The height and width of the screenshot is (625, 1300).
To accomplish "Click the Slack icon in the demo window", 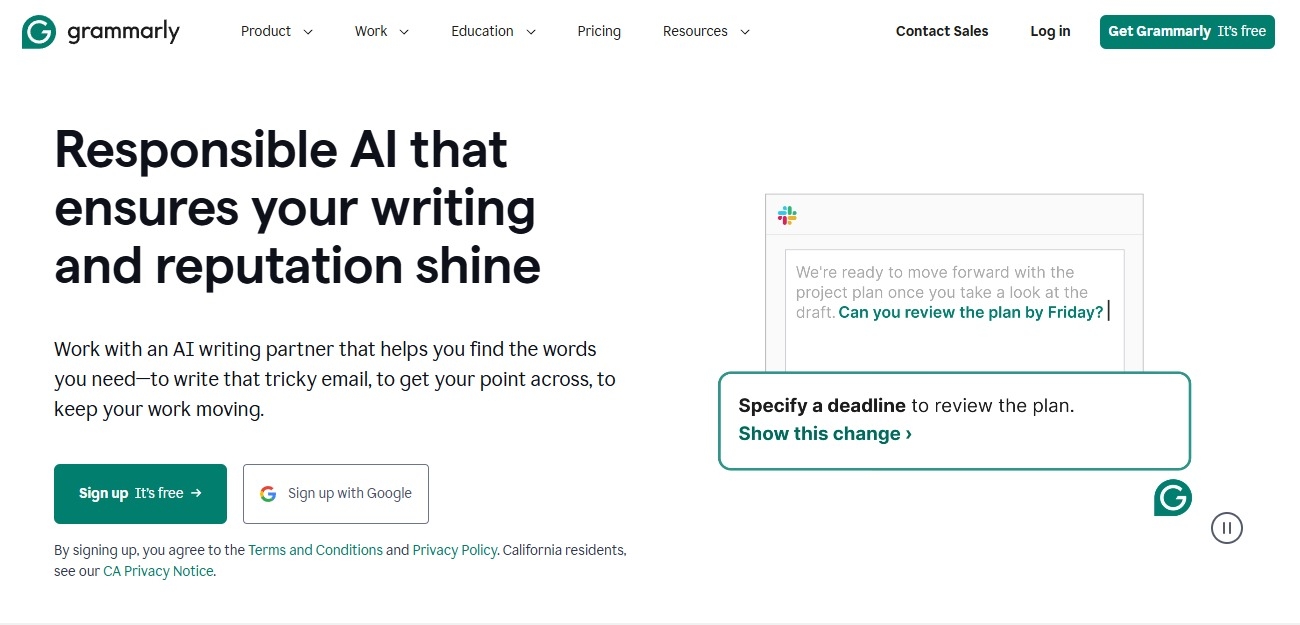I will [x=787, y=215].
